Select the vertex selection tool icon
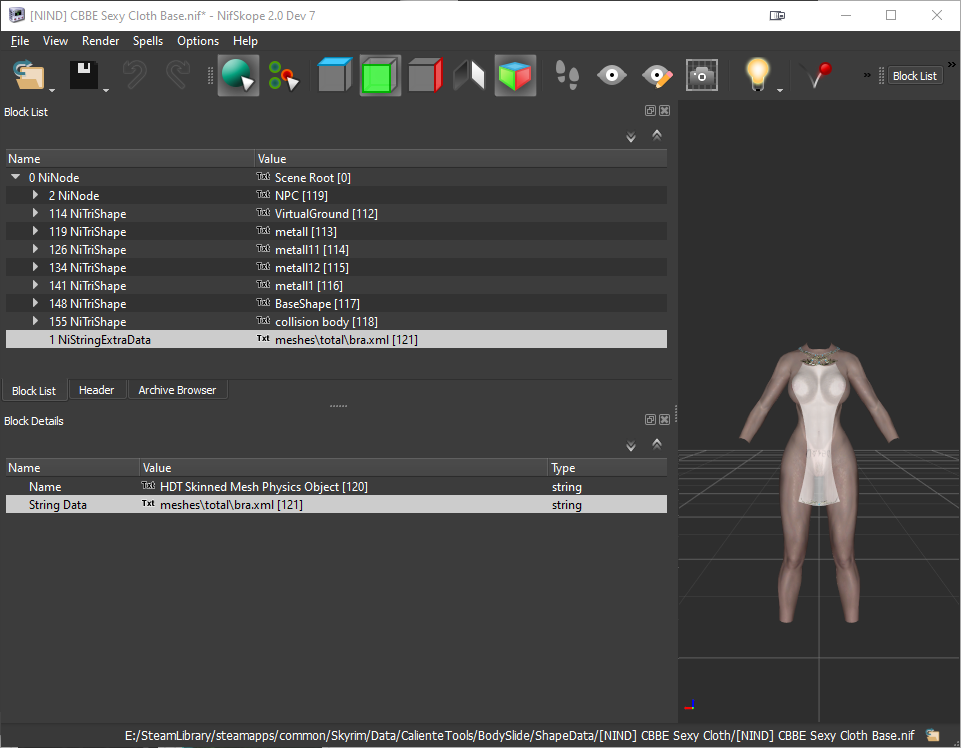The image size is (961, 748). (283, 75)
